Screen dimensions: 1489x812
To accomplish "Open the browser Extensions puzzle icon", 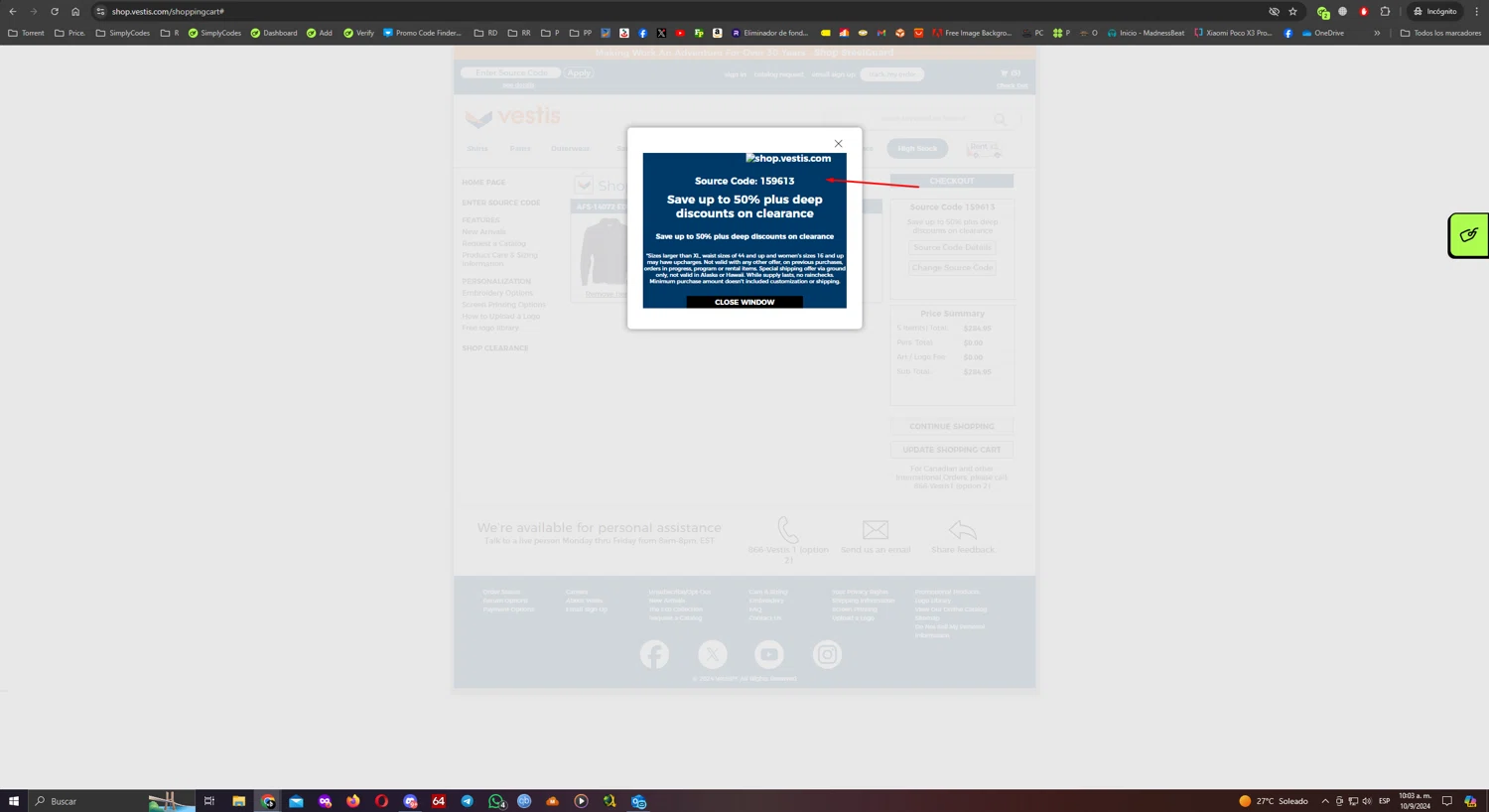I will click(x=1385, y=12).
